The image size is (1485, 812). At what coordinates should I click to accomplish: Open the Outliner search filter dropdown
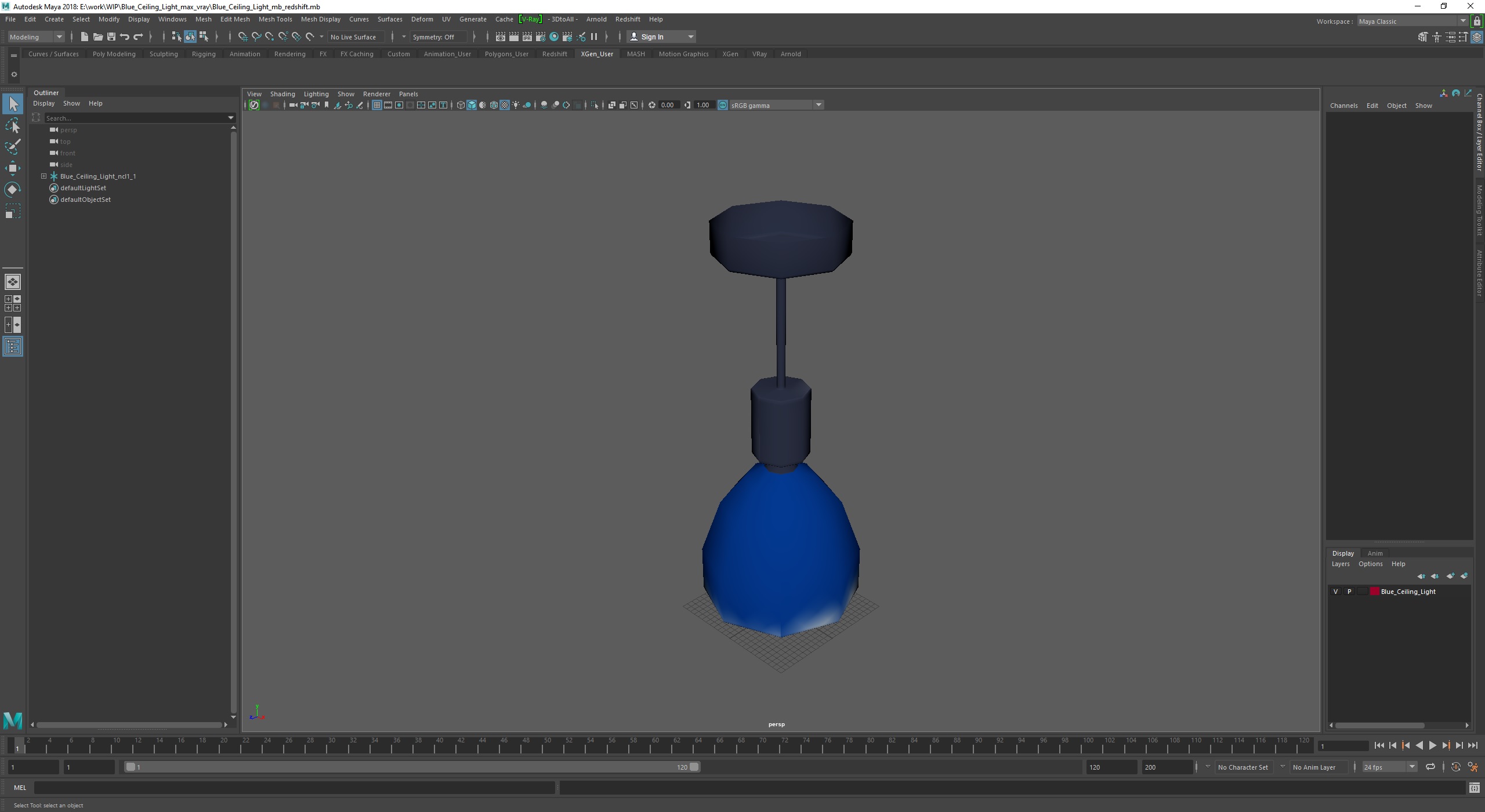tap(231, 118)
